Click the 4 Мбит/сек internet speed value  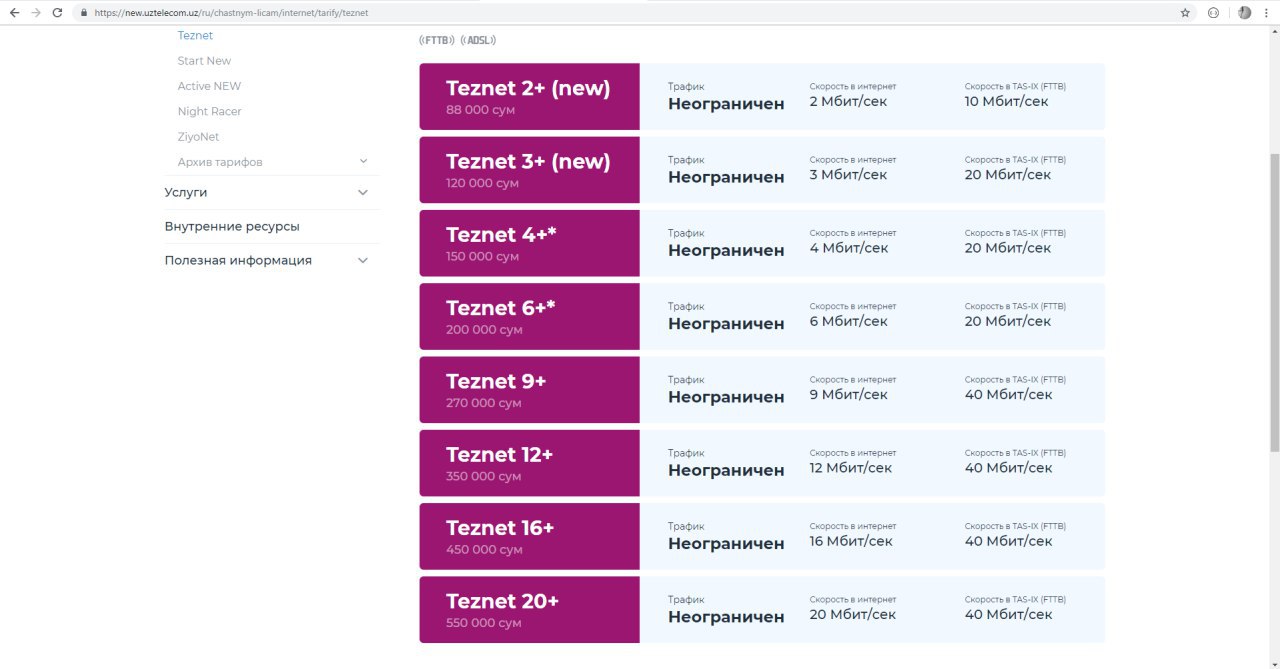(848, 248)
